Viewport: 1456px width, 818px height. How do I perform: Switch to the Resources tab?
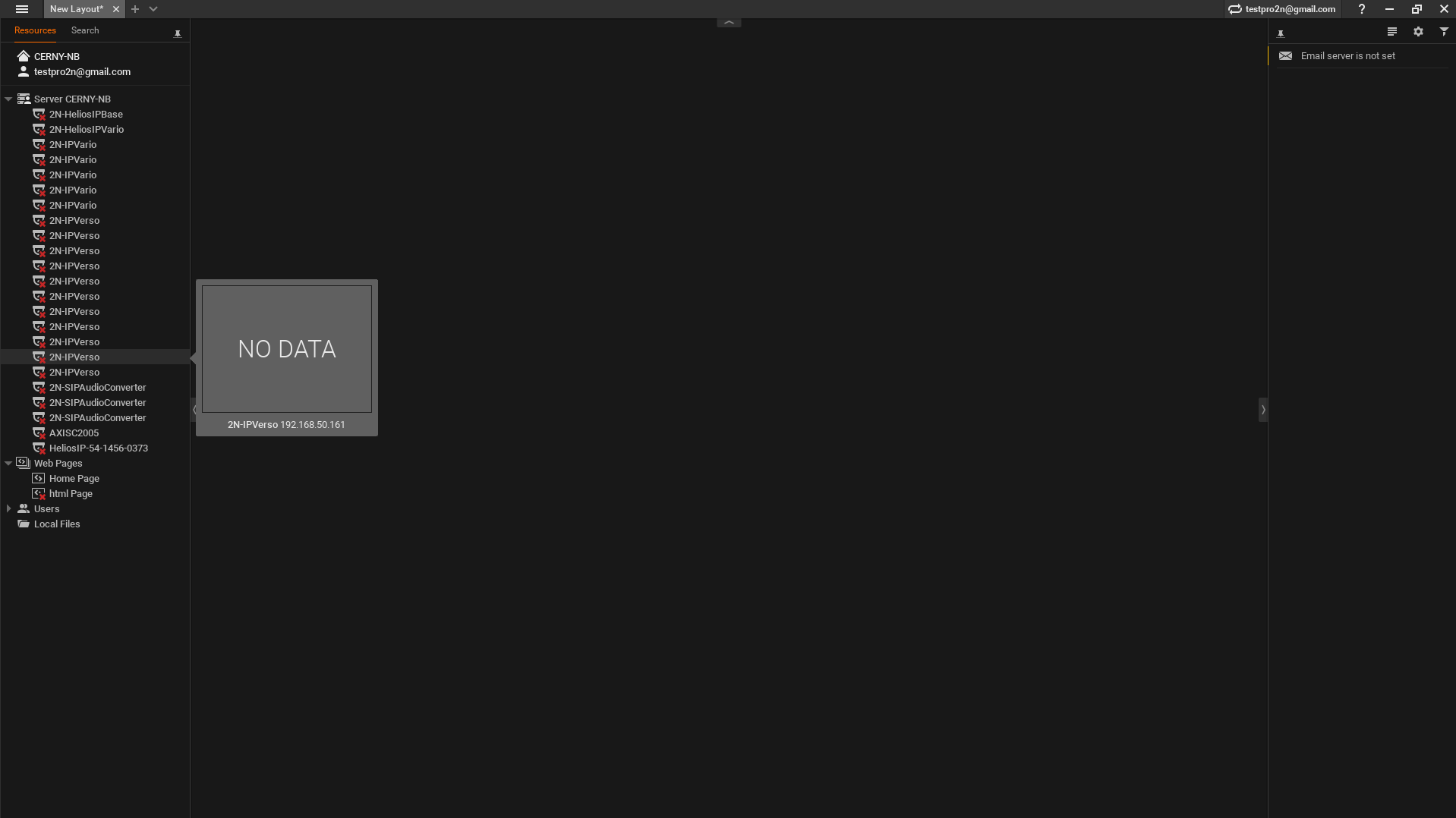point(35,30)
